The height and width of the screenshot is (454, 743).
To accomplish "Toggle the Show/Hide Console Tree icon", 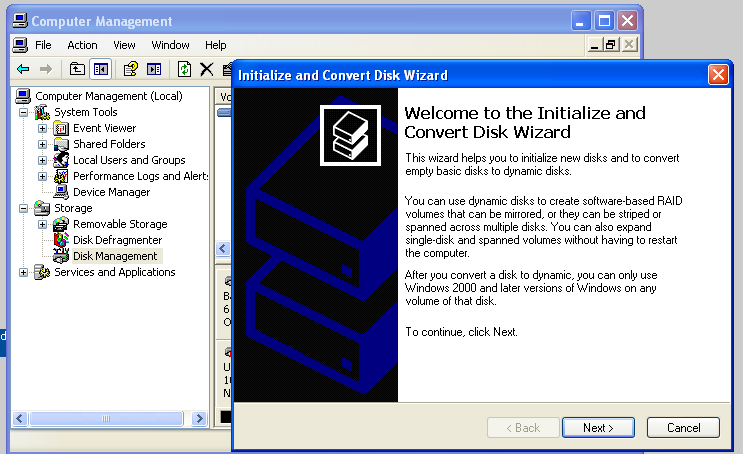I will coord(100,70).
